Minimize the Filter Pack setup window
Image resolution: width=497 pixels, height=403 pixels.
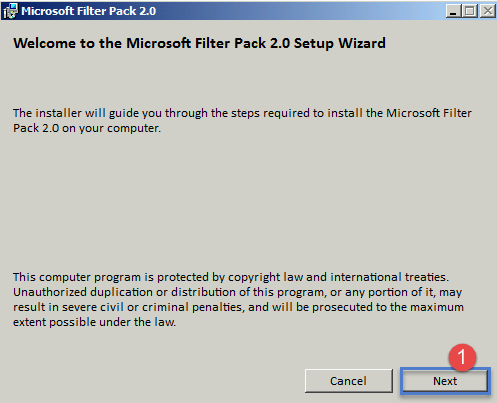453,11
